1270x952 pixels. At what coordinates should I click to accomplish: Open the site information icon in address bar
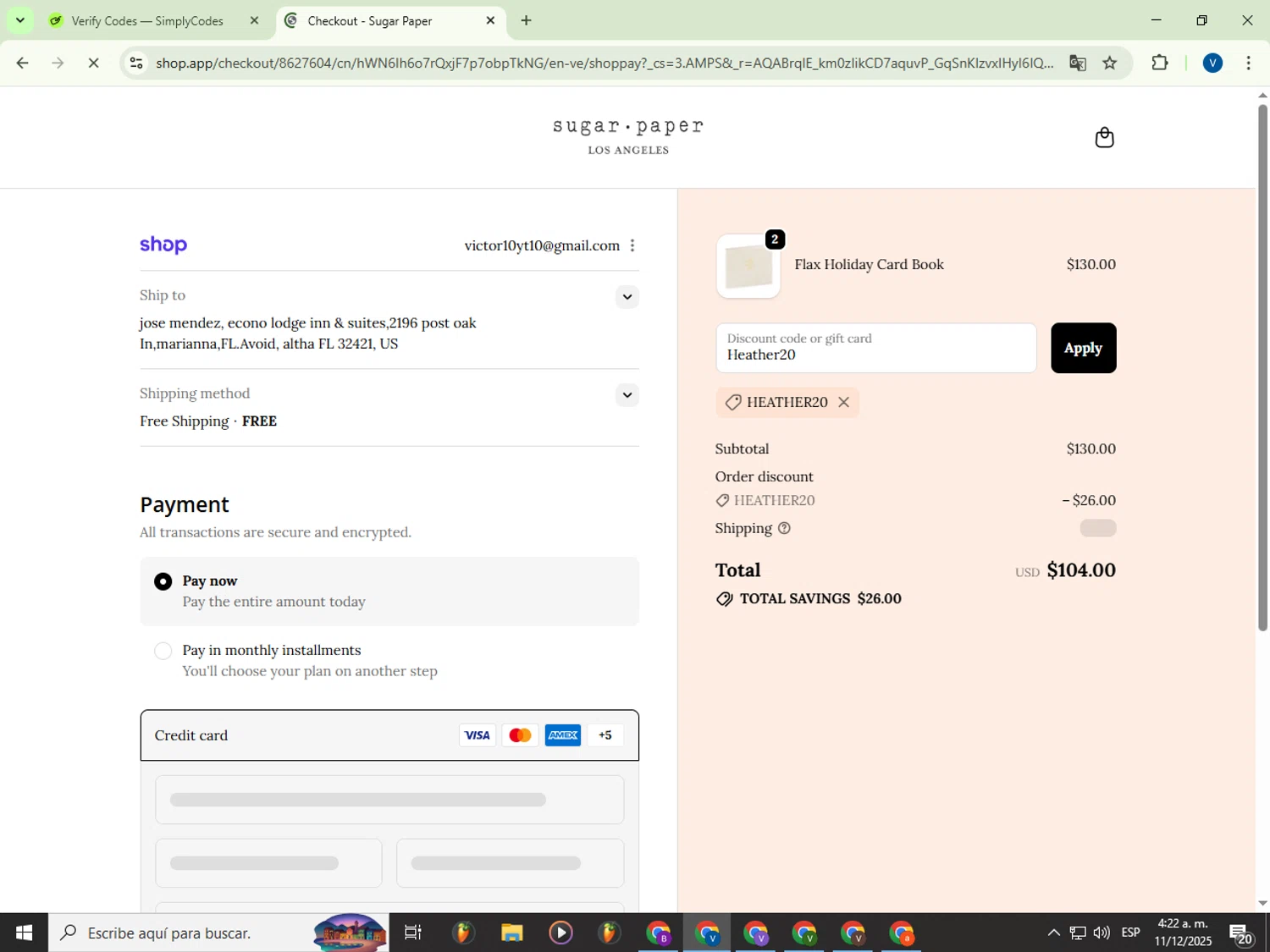click(136, 63)
